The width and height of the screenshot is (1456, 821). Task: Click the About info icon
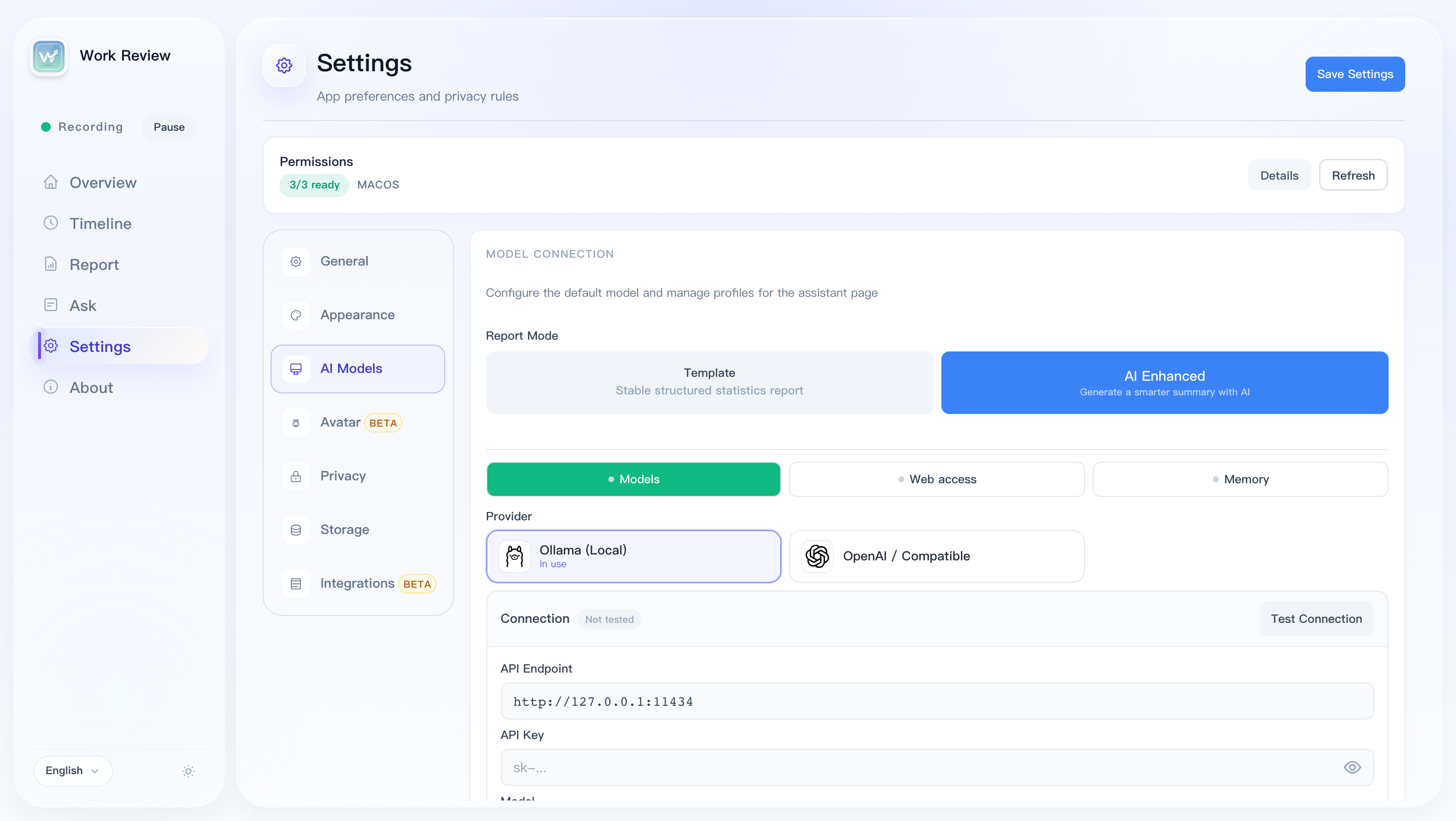(x=51, y=387)
